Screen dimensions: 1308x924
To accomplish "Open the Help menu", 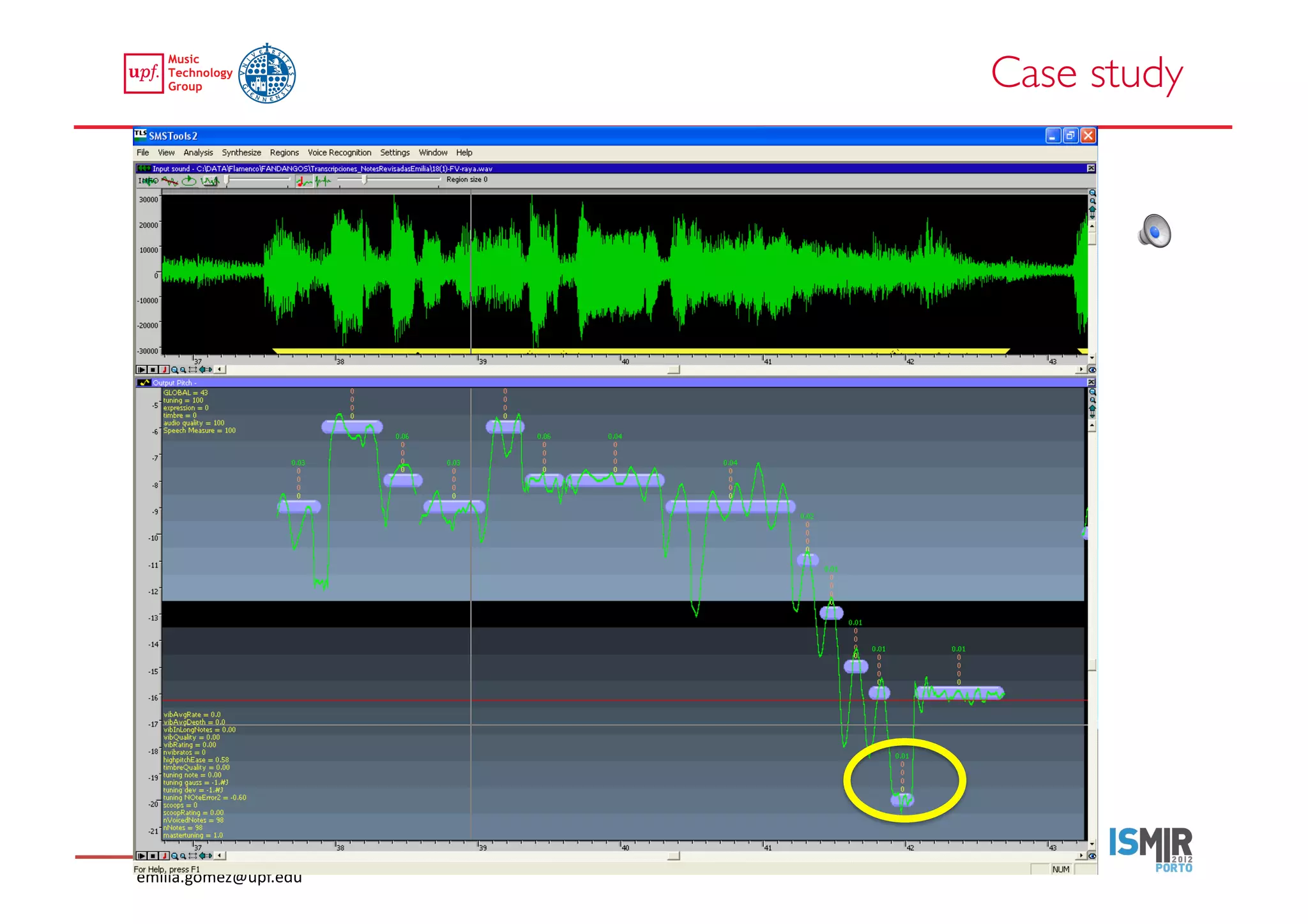I will [x=464, y=153].
